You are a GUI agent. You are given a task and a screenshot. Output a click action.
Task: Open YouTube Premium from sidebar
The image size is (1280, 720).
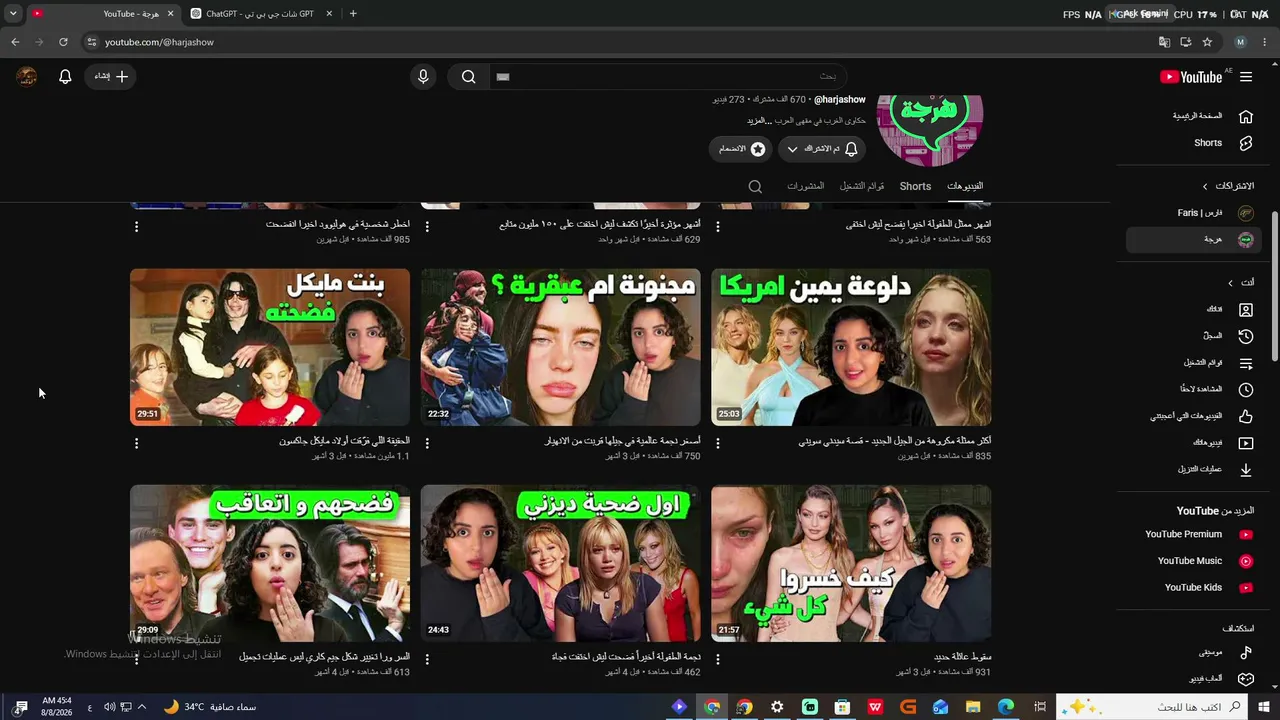(x=1193, y=534)
